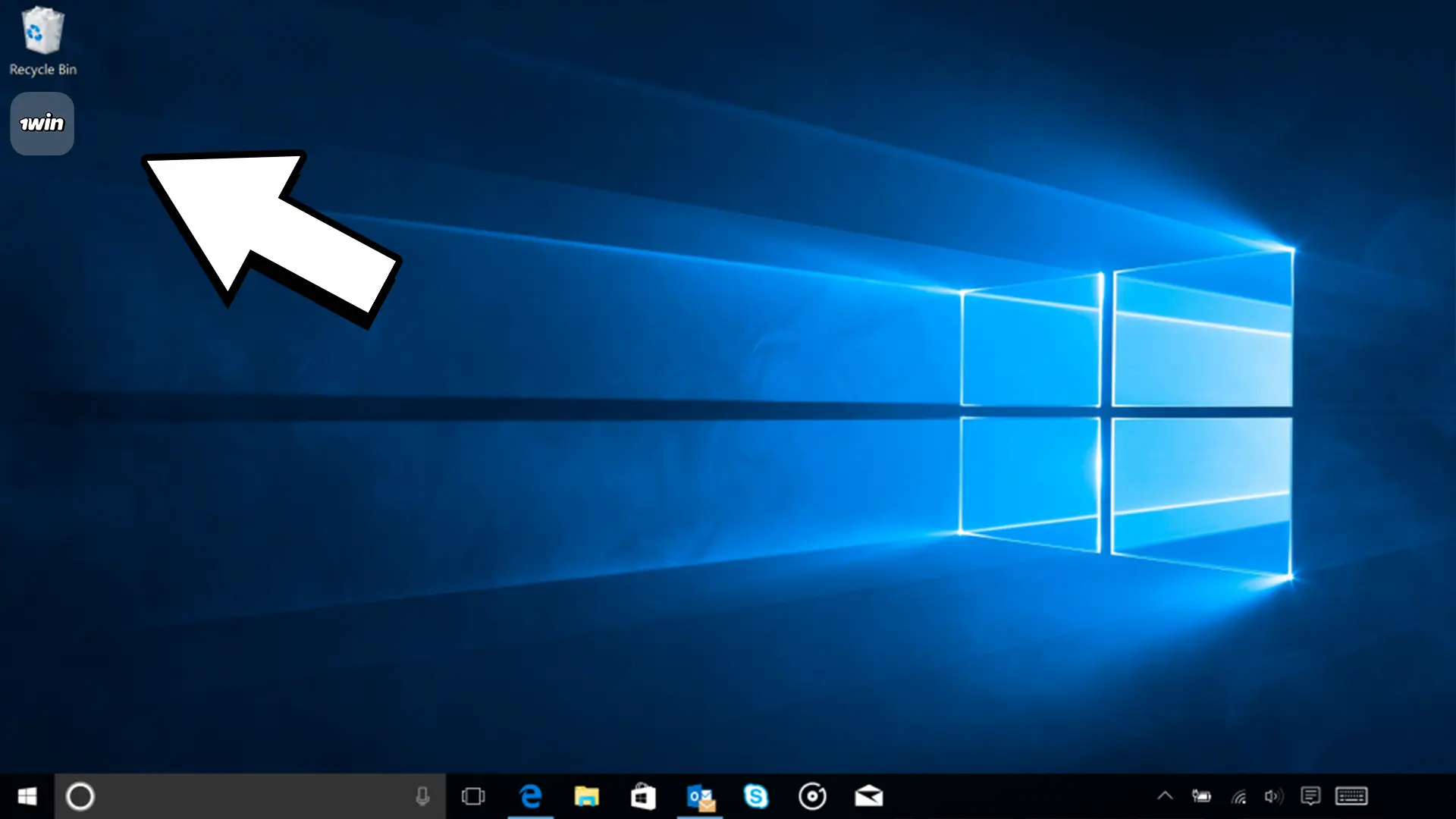Launch Skype from the taskbar
Viewport: 1456px width, 819px height.
[756, 796]
